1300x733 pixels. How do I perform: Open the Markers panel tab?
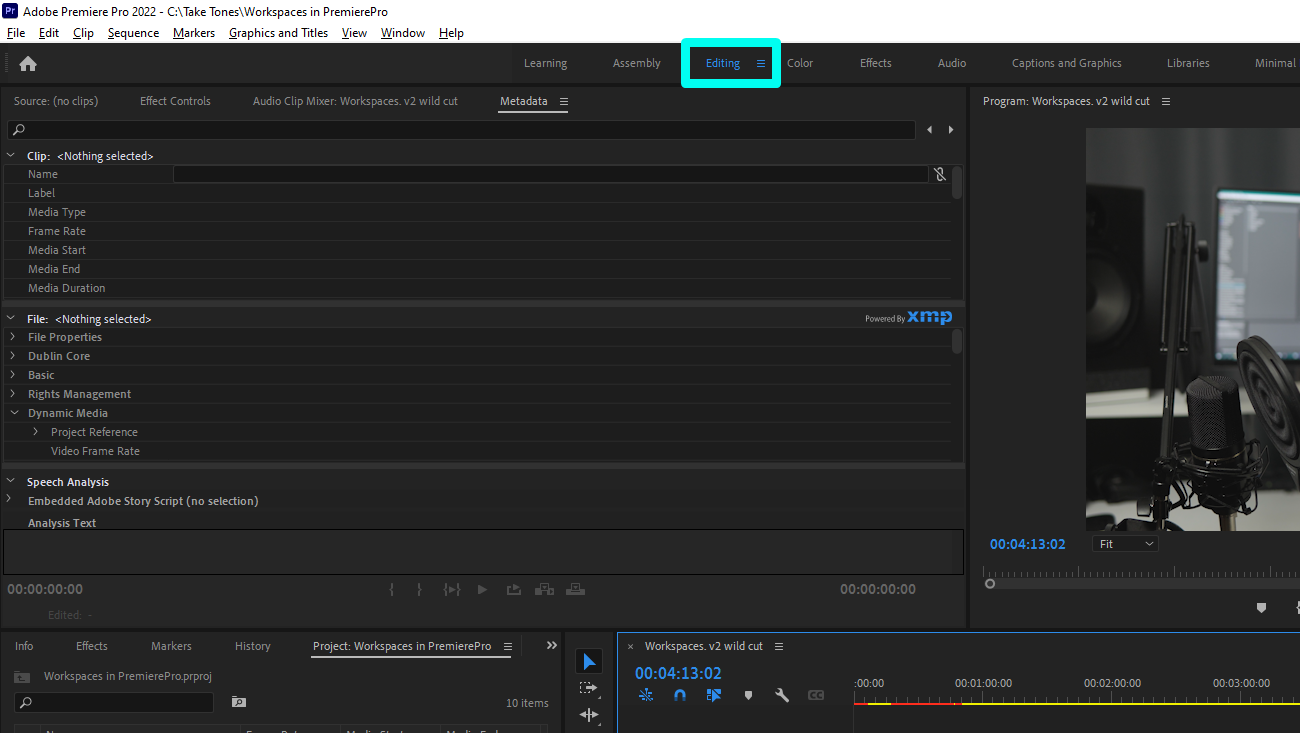point(171,646)
